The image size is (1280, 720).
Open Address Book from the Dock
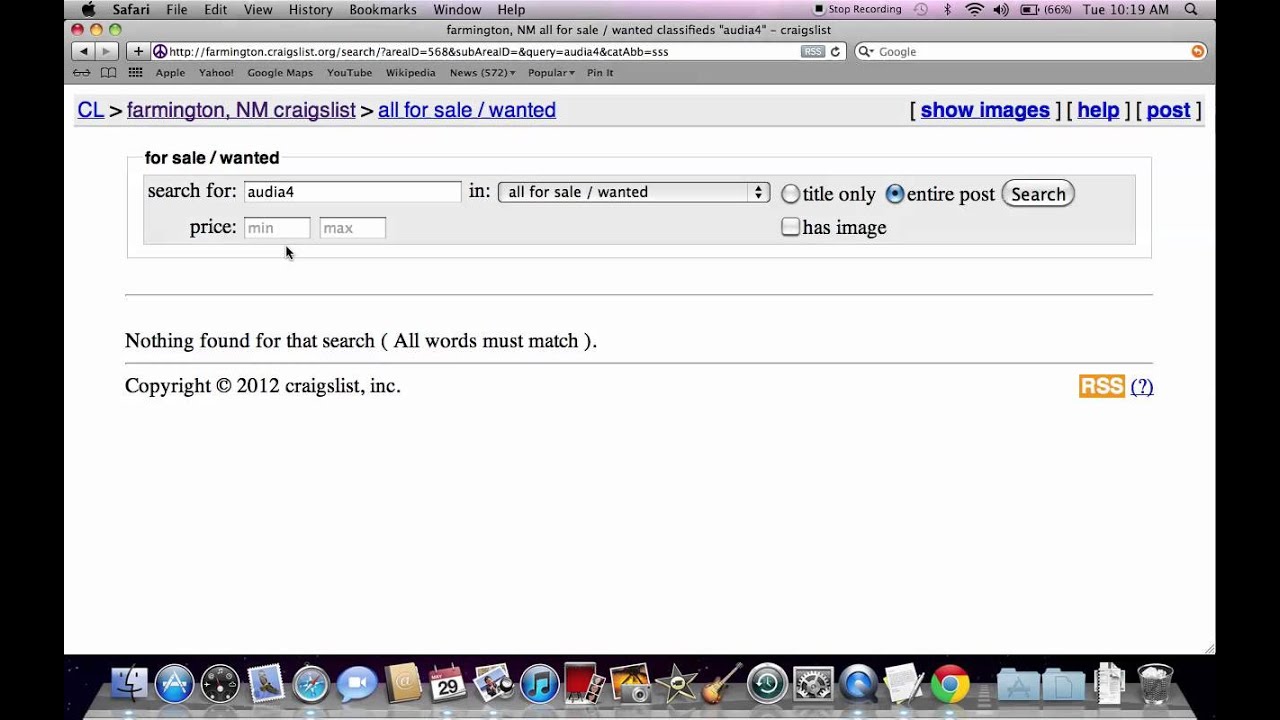pyautogui.click(x=403, y=684)
